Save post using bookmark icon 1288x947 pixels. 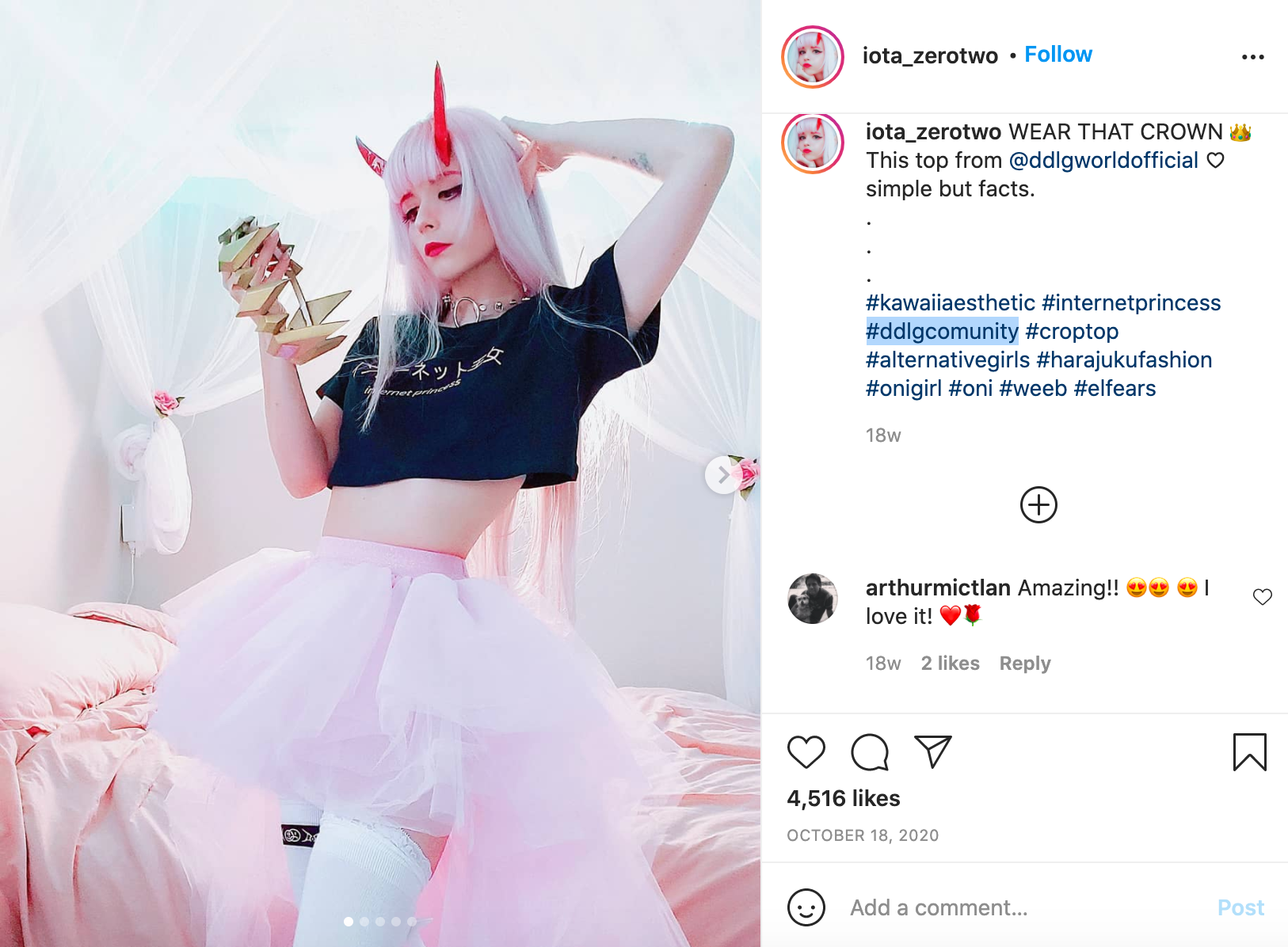tap(1250, 752)
